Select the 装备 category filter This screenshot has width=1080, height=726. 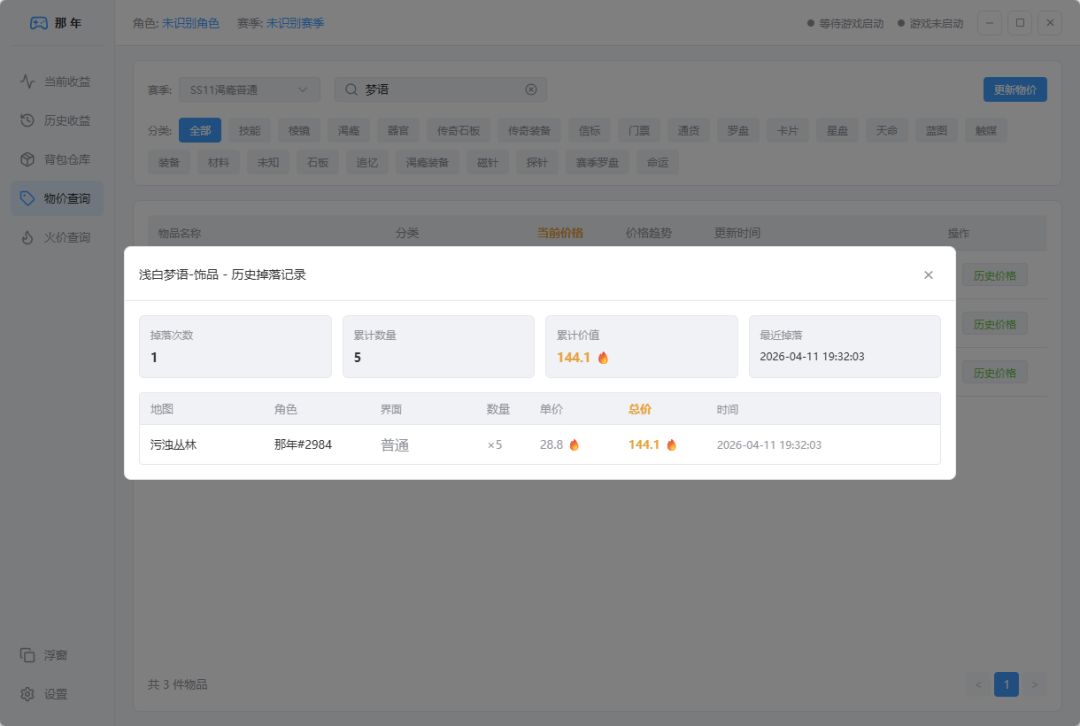(169, 163)
